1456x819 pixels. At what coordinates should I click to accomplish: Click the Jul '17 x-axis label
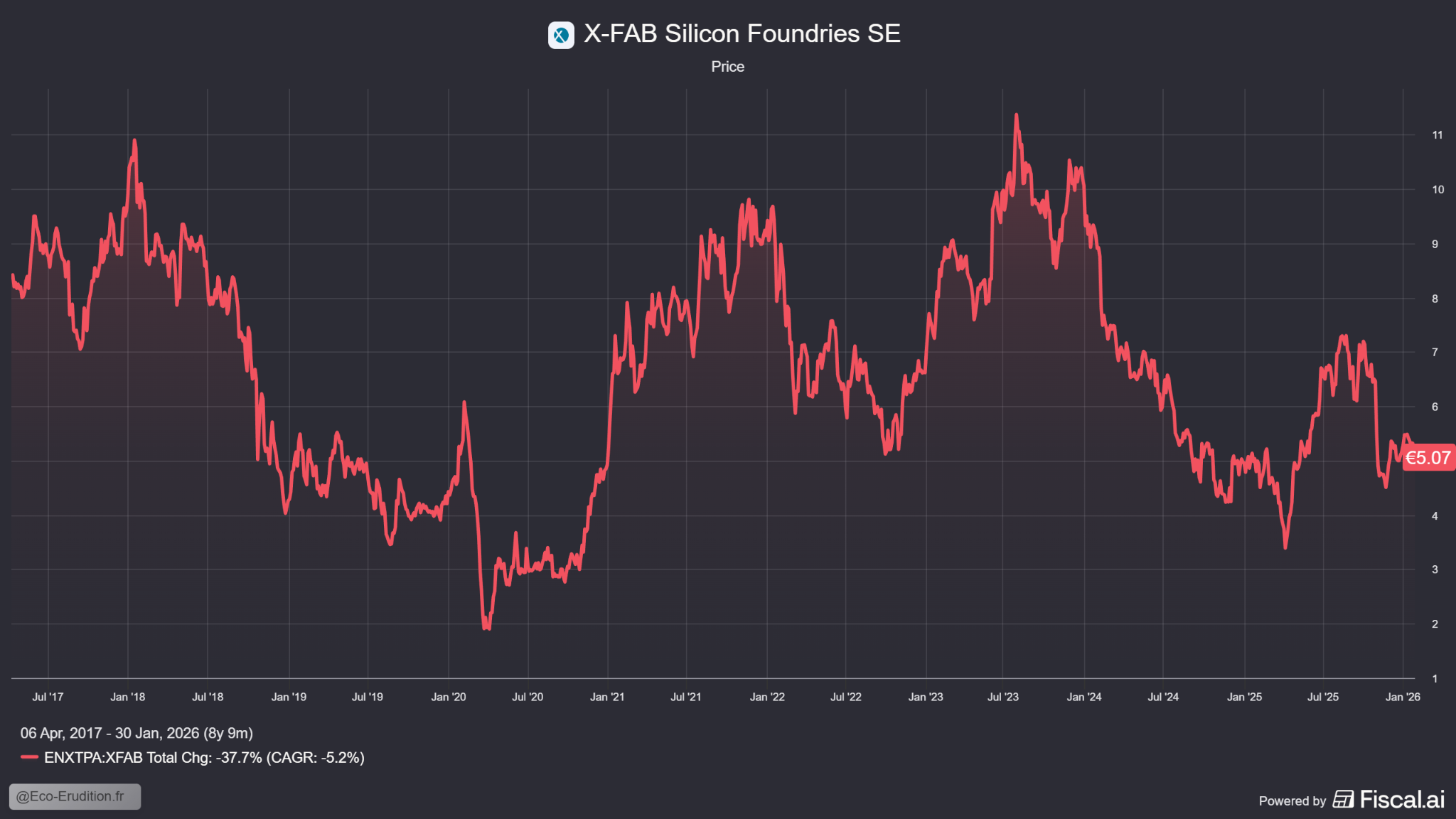click(48, 697)
